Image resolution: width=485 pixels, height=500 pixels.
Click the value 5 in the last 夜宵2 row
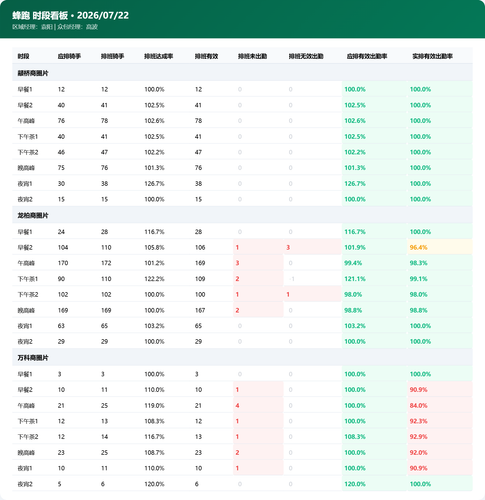59,484
